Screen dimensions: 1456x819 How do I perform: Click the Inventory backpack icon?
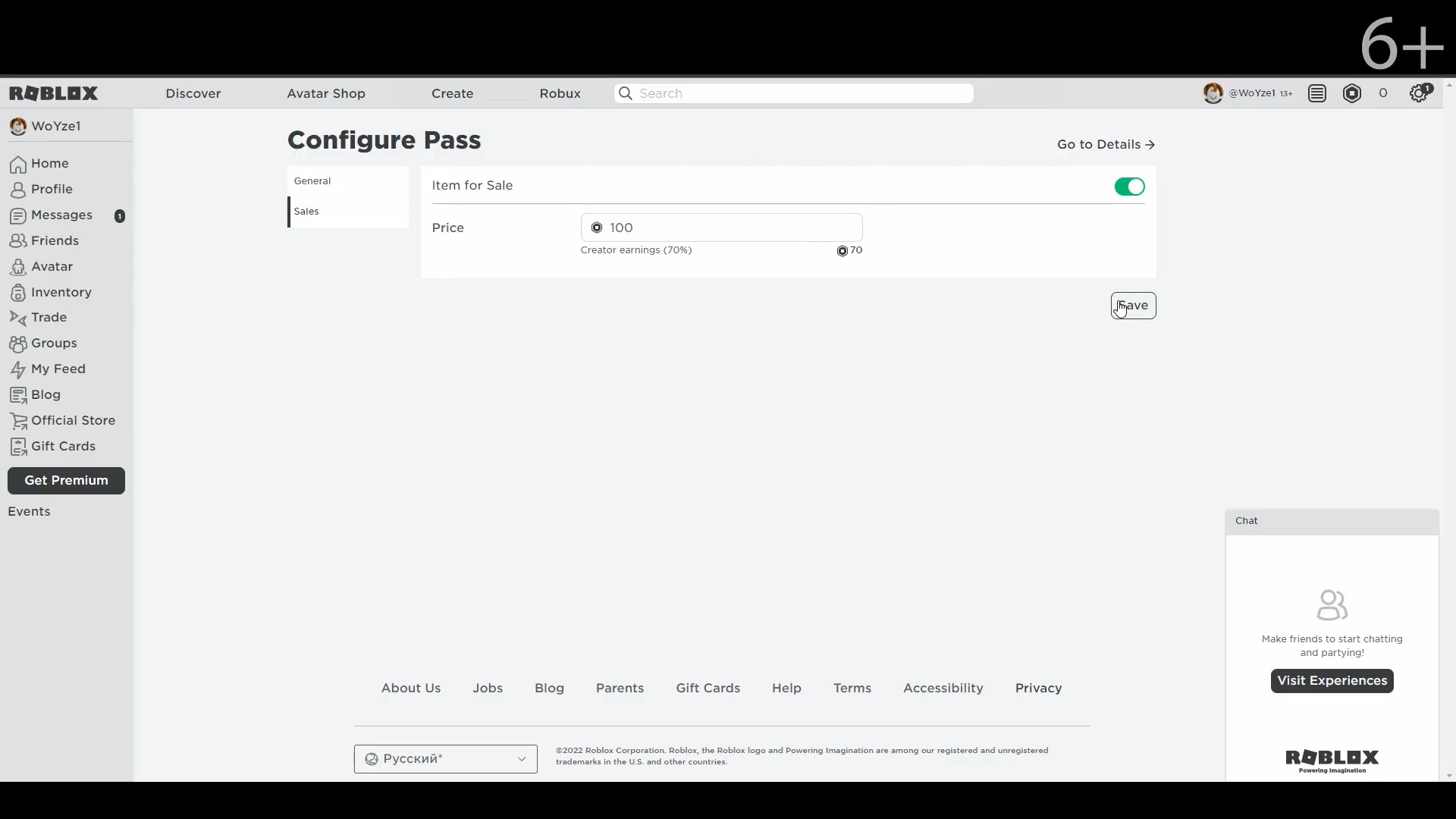(x=18, y=293)
